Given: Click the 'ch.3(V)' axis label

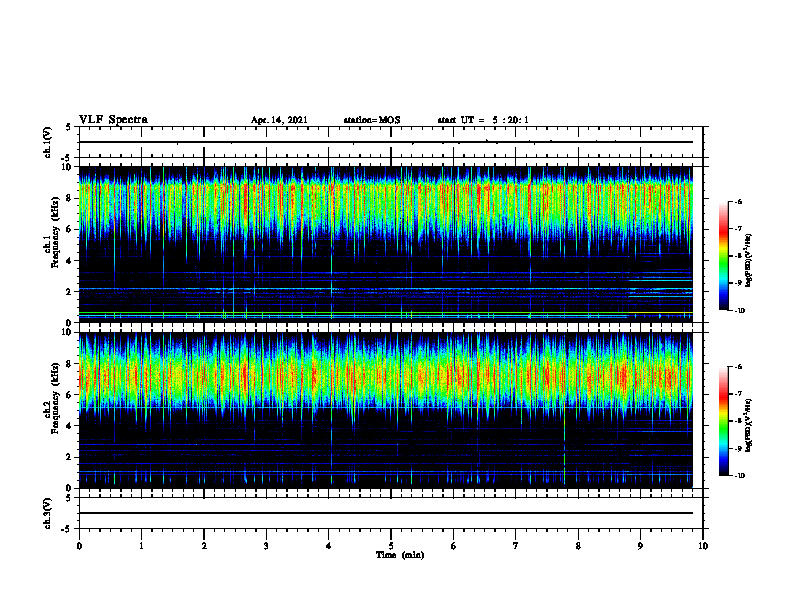Looking at the screenshot, I should pyautogui.click(x=48, y=513).
